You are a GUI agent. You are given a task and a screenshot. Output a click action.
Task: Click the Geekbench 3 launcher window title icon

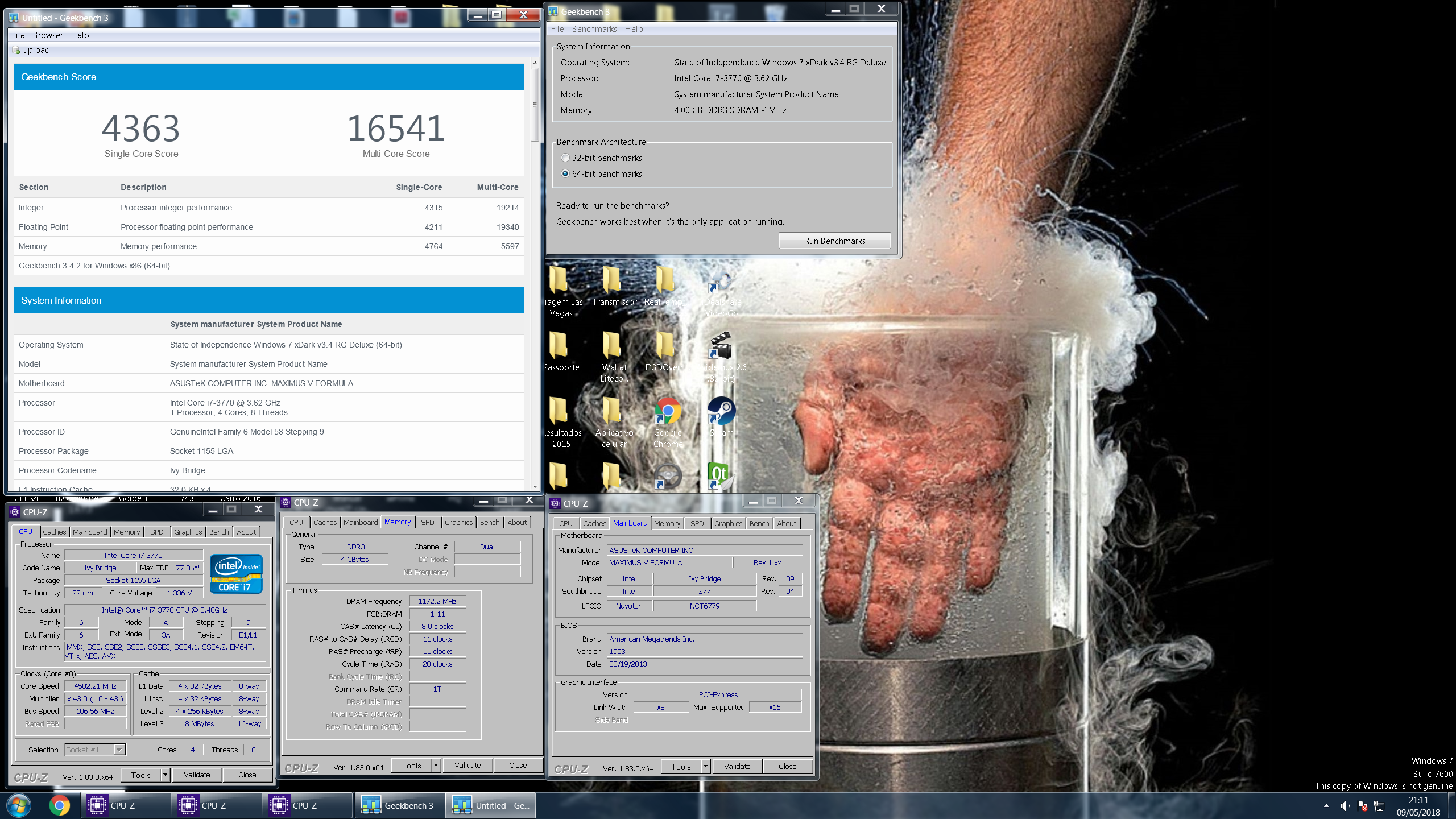[553, 11]
